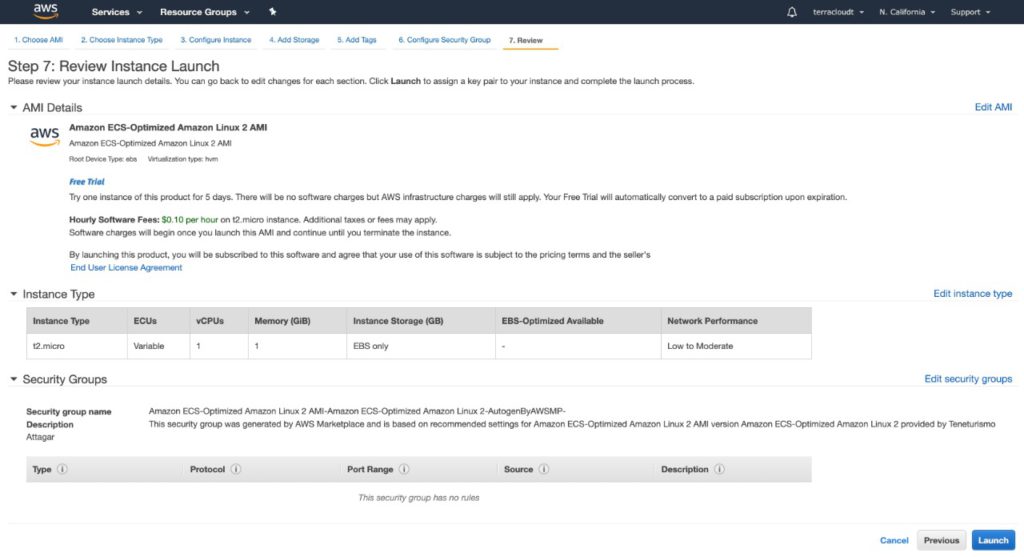This screenshot has width=1024, height=557.
Task: Click the Edit security groups link
Action: (x=967, y=379)
